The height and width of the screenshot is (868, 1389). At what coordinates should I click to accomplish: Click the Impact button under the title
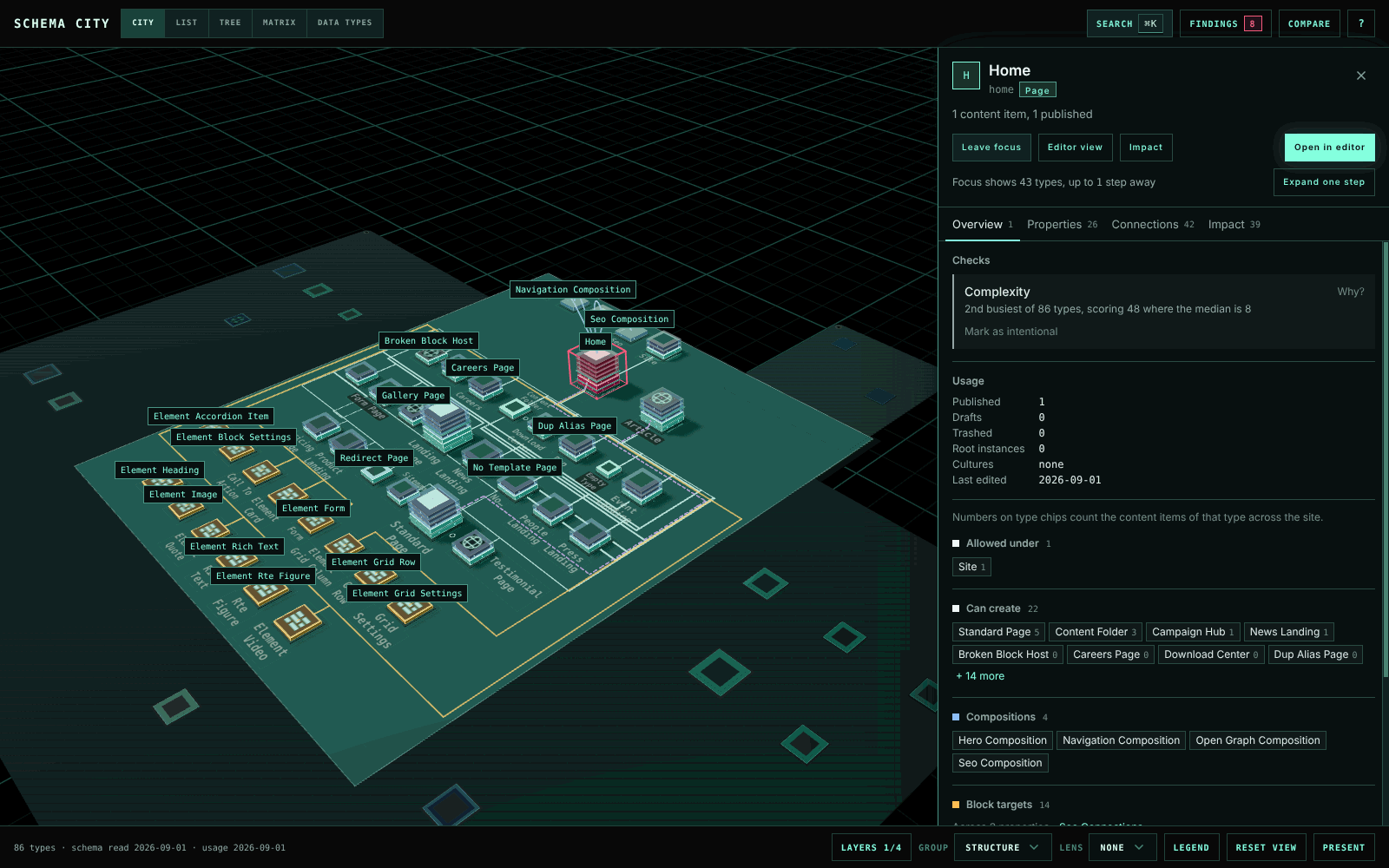pyautogui.click(x=1146, y=148)
